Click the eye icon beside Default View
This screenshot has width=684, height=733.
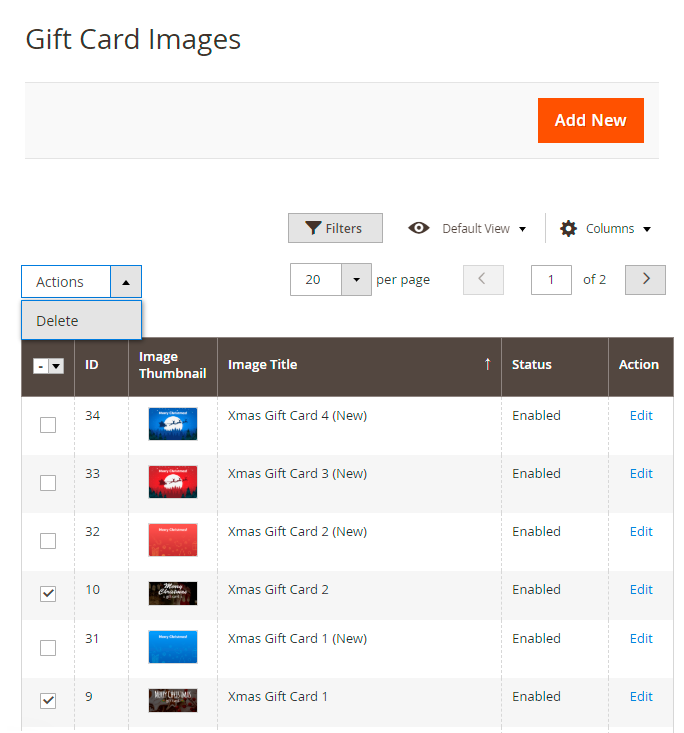point(419,228)
